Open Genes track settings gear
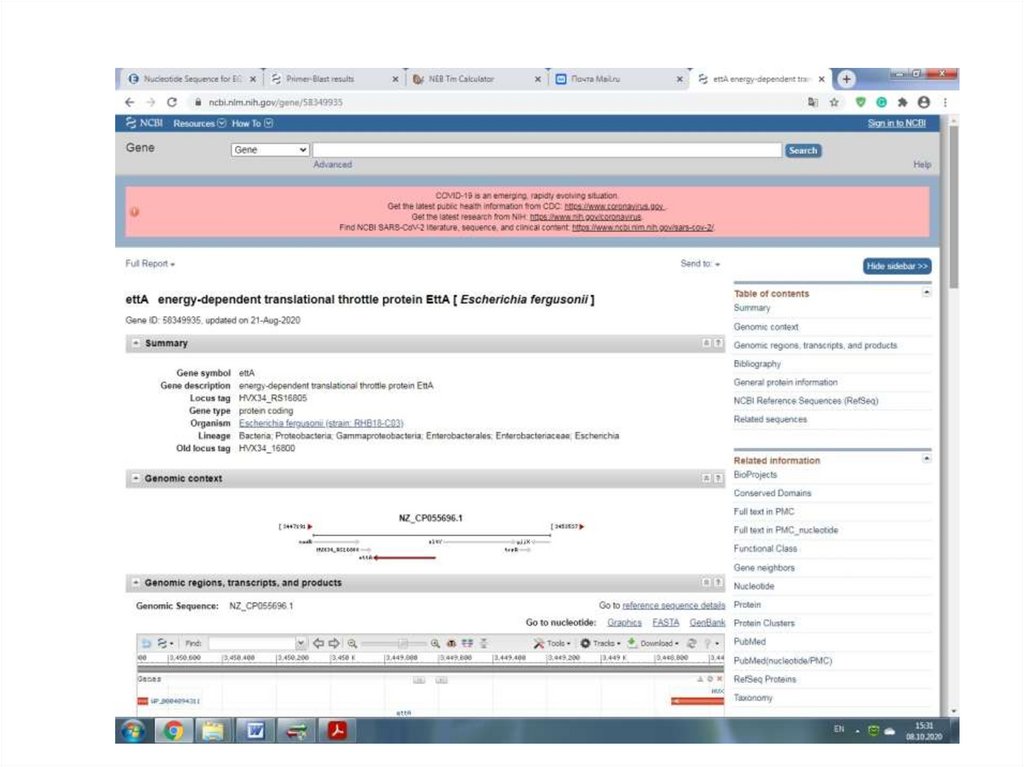Screen dimensions: 1024x767 [710, 679]
